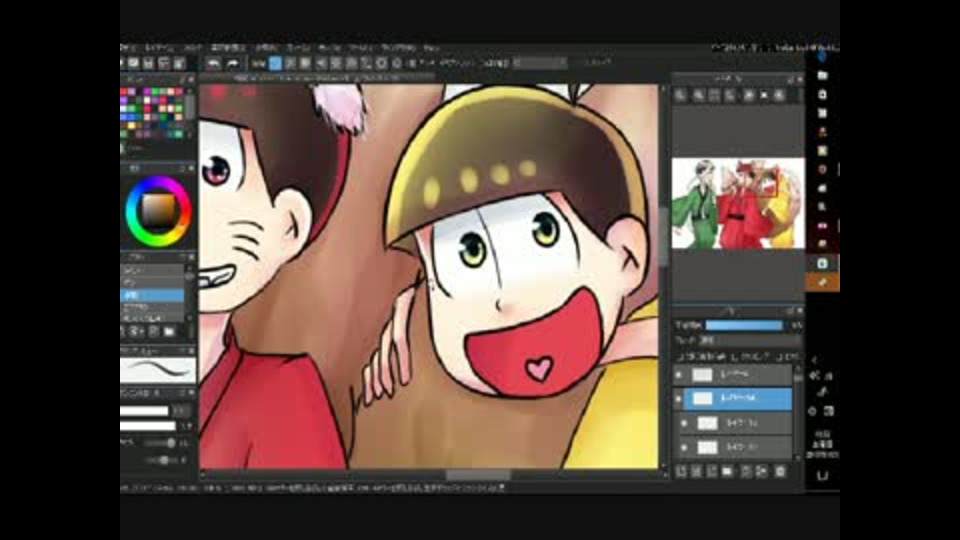This screenshot has height=540, width=960.
Task: Select the last visible brush in the list
Action: point(152,318)
